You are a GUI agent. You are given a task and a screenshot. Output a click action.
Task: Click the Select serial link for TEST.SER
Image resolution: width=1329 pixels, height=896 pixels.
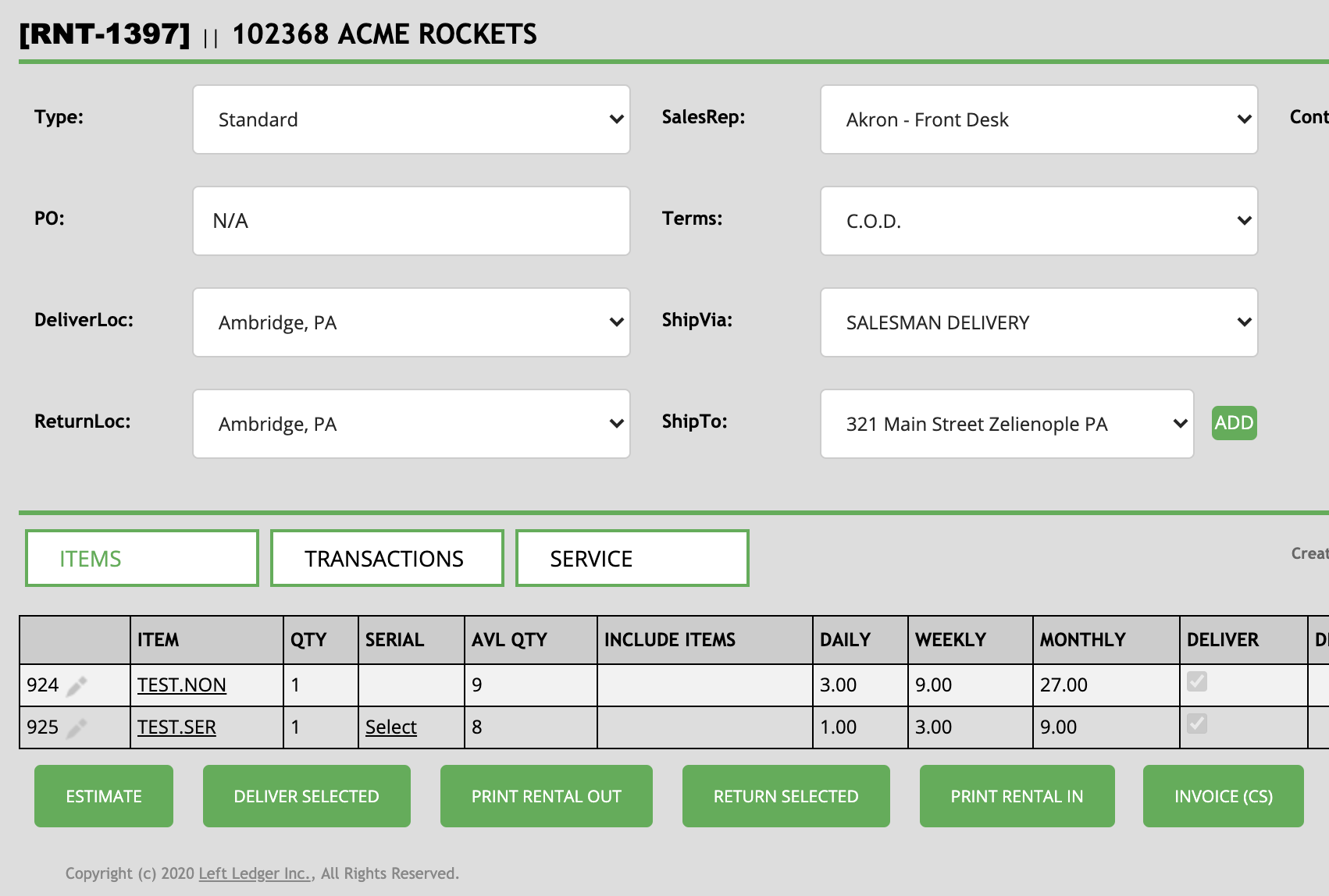click(x=390, y=727)
